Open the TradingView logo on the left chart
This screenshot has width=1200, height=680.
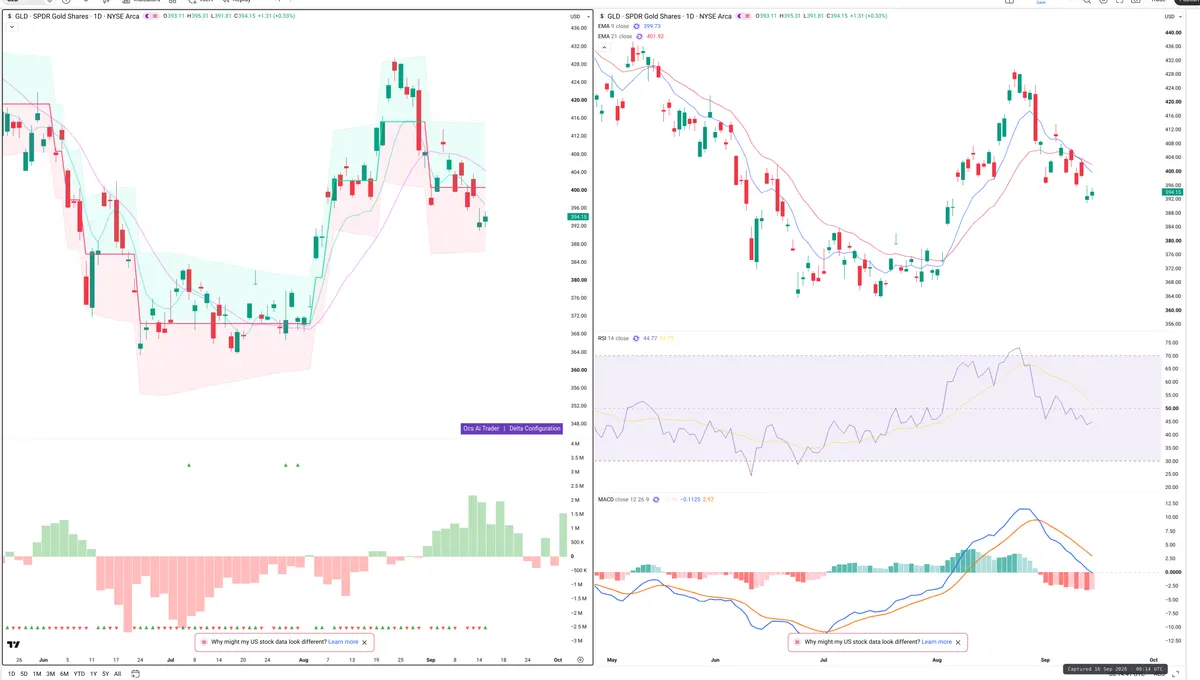pos(14,645)
